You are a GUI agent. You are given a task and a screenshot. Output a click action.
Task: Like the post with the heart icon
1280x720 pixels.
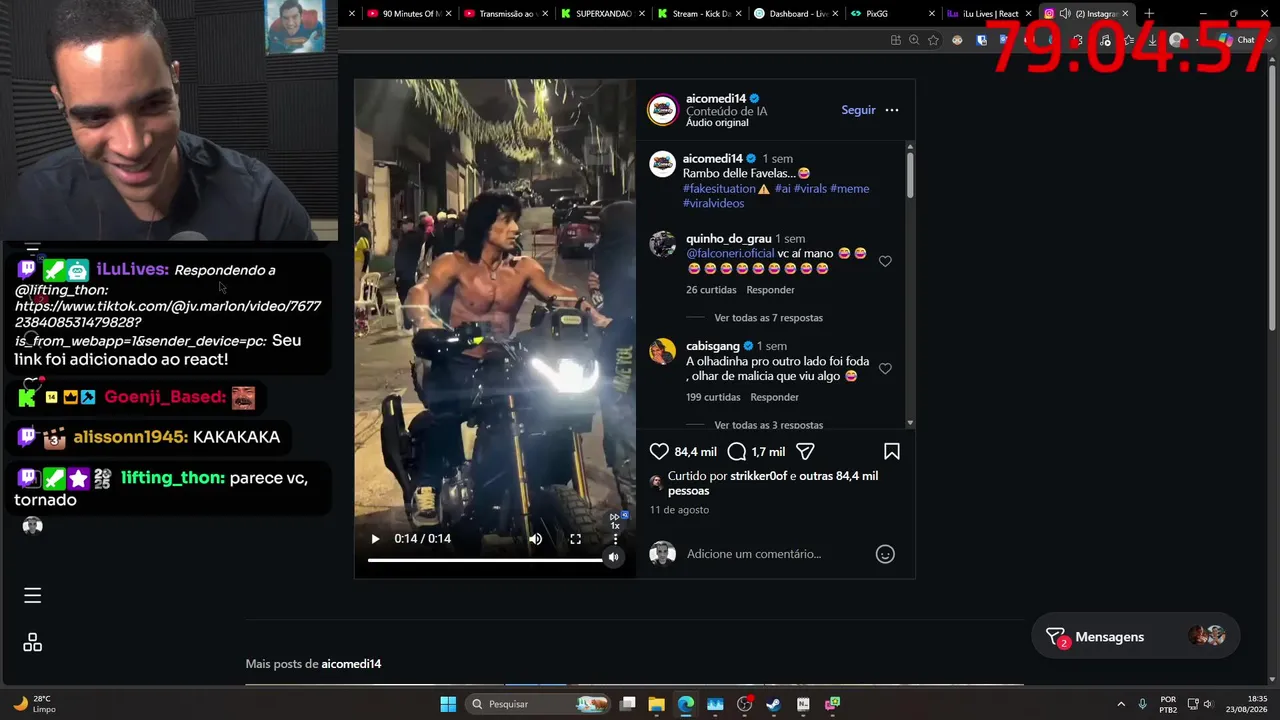pos(659,452)
